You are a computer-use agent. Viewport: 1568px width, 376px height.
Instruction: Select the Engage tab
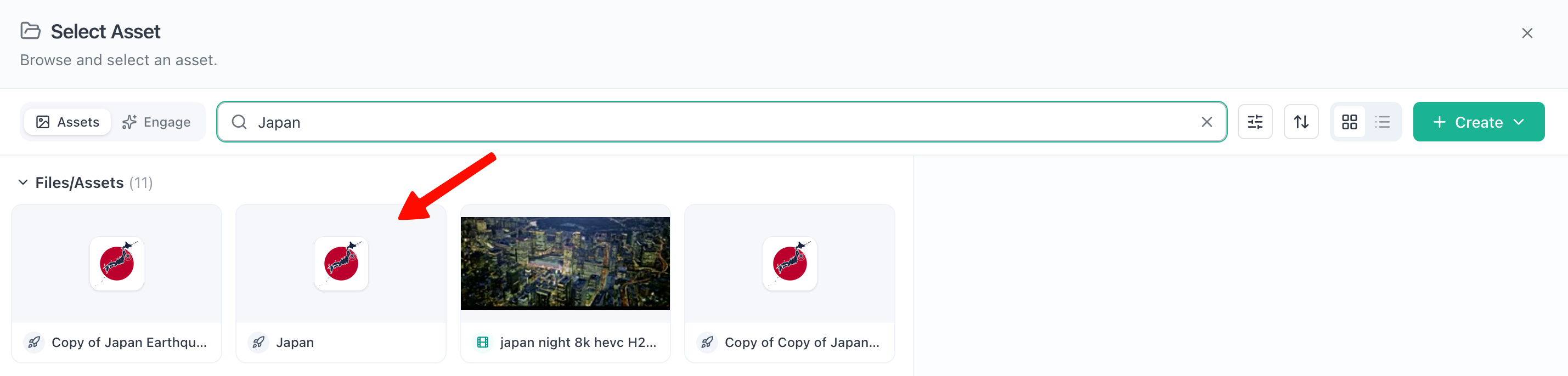pos(156,122)
